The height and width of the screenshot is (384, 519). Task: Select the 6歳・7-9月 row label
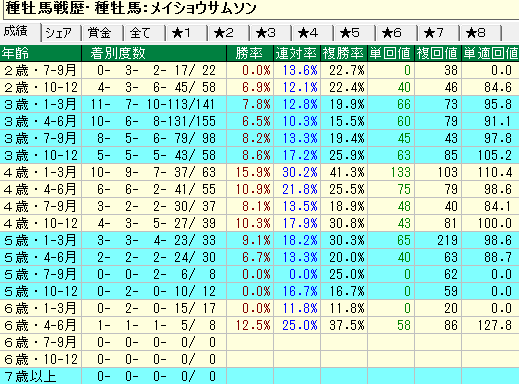point(41,342)
